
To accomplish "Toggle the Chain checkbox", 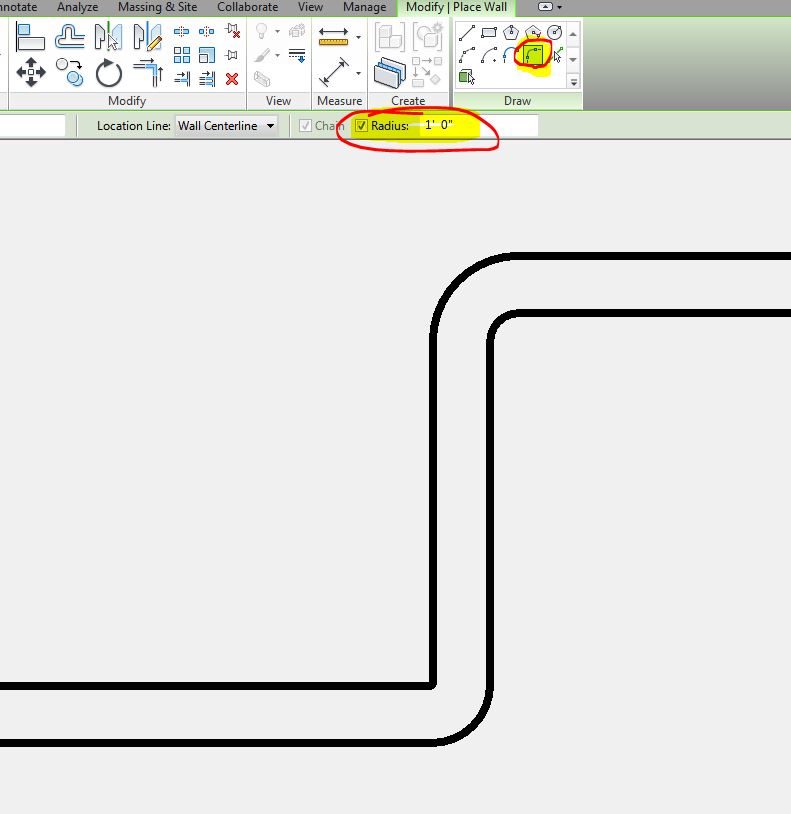I will tap(306, 126).
